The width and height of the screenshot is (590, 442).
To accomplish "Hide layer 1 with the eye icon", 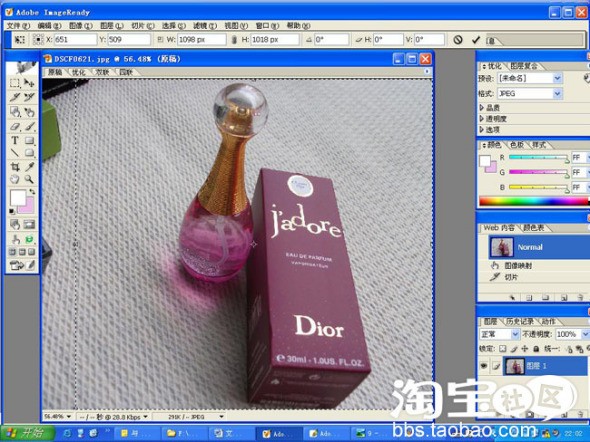I will pos(484,366).
